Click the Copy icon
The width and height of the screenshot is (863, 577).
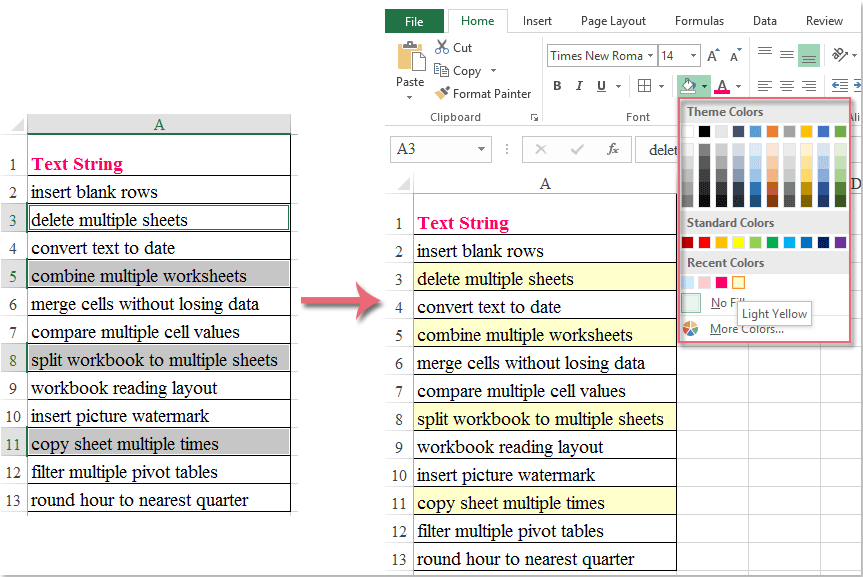tap(443, 70)
